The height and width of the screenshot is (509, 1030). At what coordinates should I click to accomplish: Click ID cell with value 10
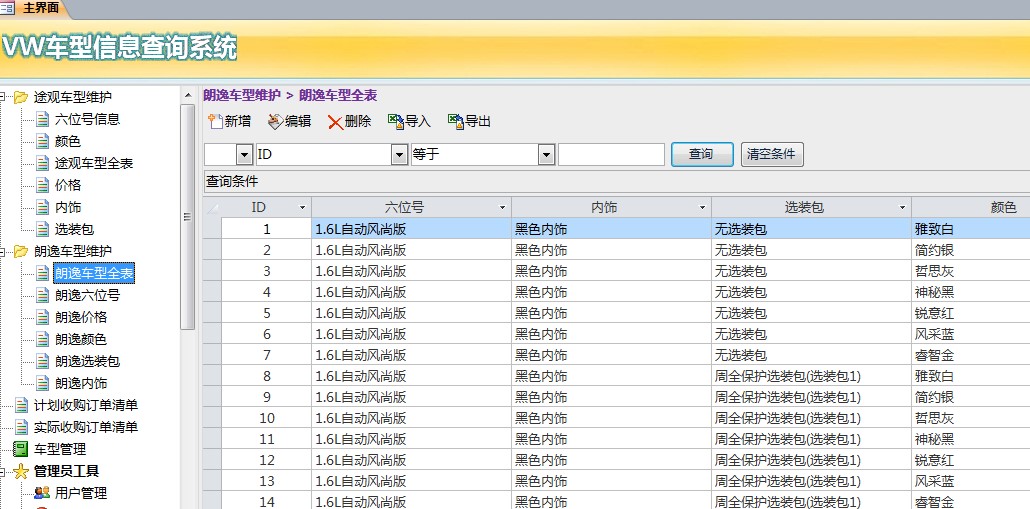[267, 418]
